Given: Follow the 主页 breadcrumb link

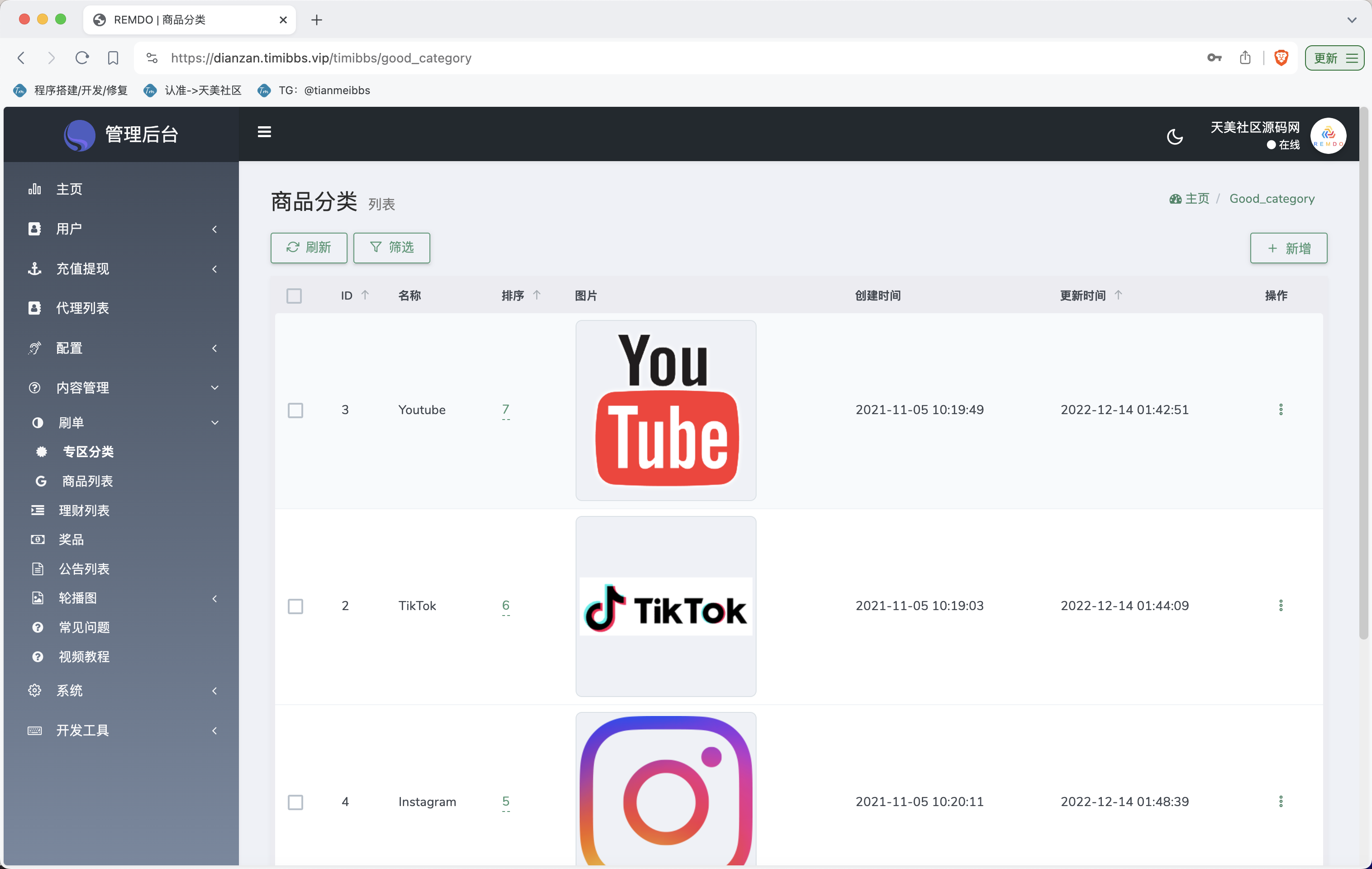Looking at the screenshot, I should coord(1189,198).
